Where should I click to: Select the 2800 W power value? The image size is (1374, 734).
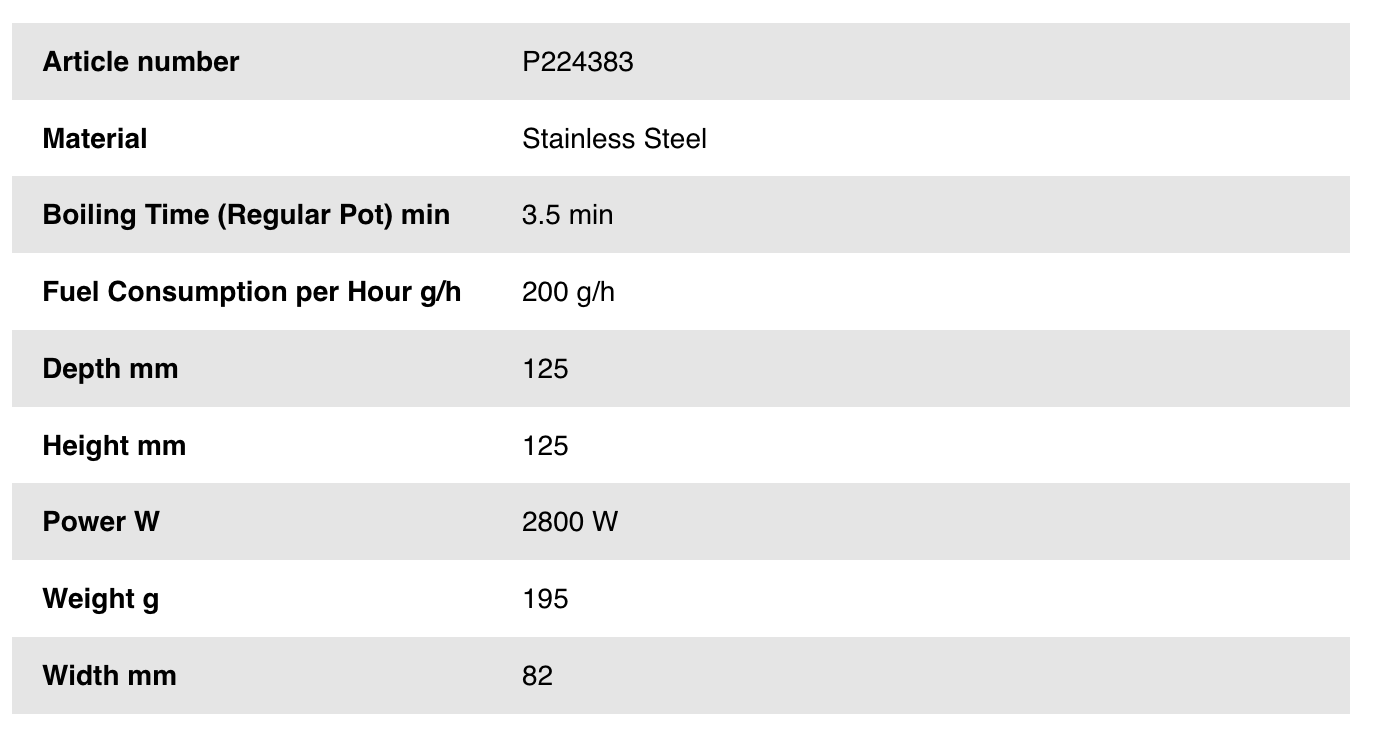569,522
